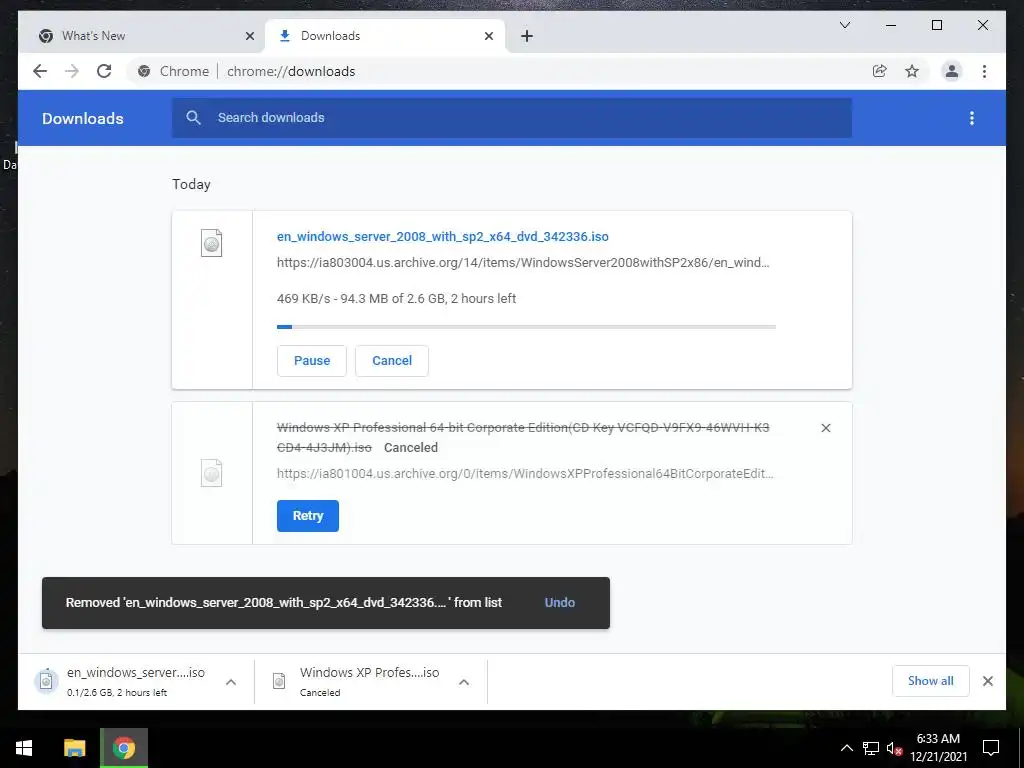Click the Downloads page heading
Viewport: 1024px width, 768px height.
pyautogui.click(x=82, y=118)
